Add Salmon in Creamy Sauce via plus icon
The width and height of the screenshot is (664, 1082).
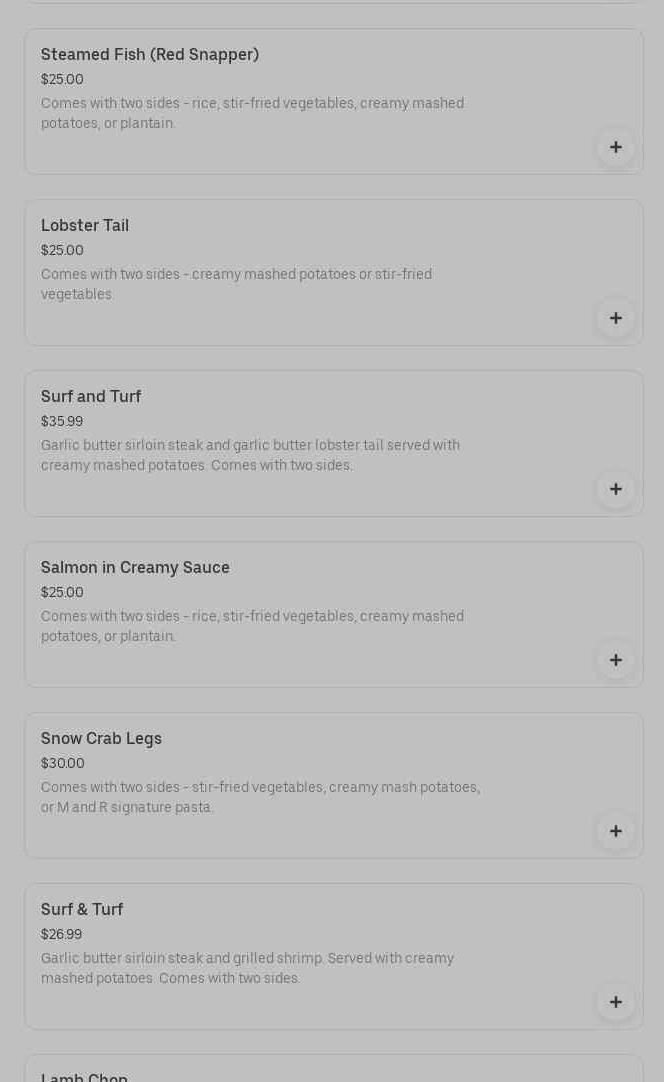click(x=616, y=660)
